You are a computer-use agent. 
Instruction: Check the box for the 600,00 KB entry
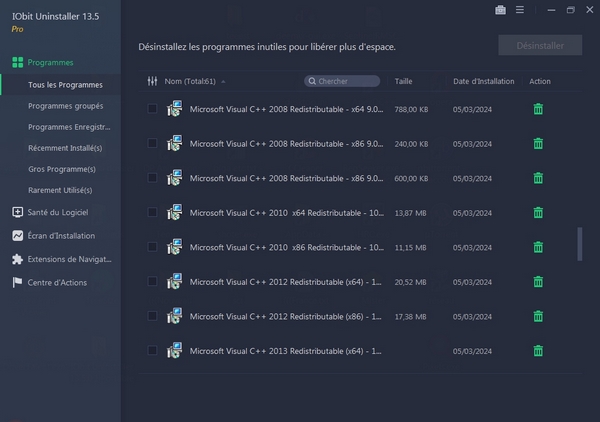point(152,178)
